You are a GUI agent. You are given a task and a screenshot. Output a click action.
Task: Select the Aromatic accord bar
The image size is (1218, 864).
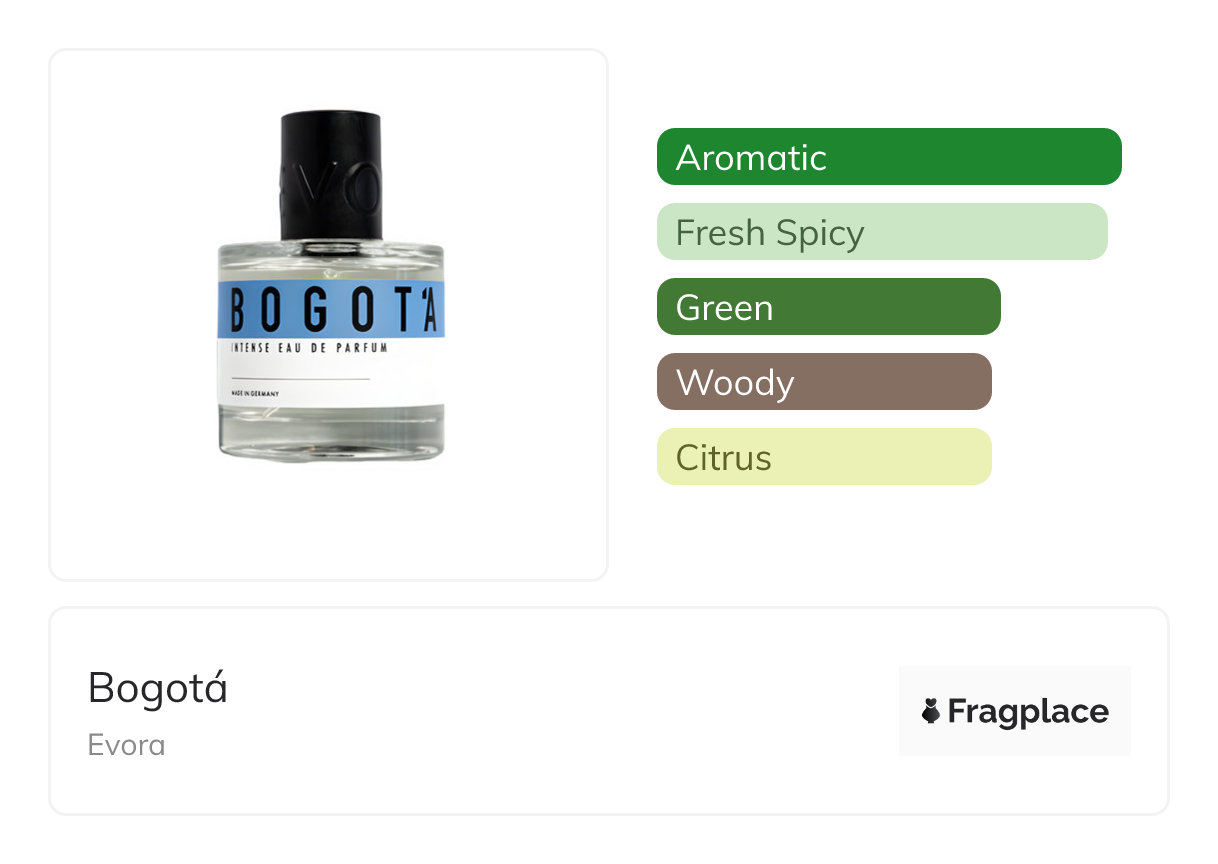[889, 157]
